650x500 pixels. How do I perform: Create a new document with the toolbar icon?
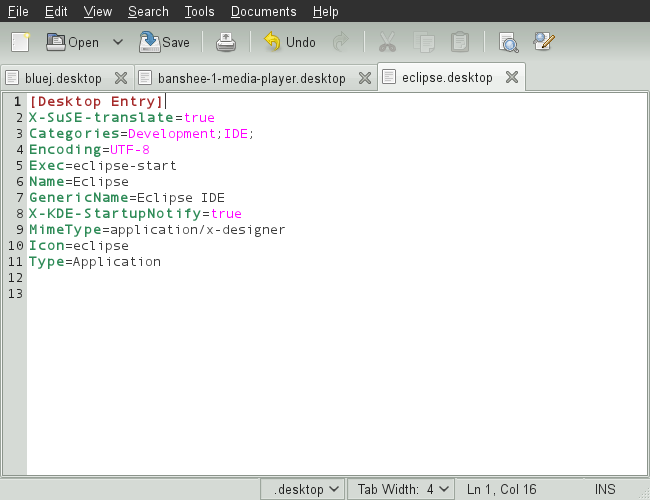(x=20, y=42)
